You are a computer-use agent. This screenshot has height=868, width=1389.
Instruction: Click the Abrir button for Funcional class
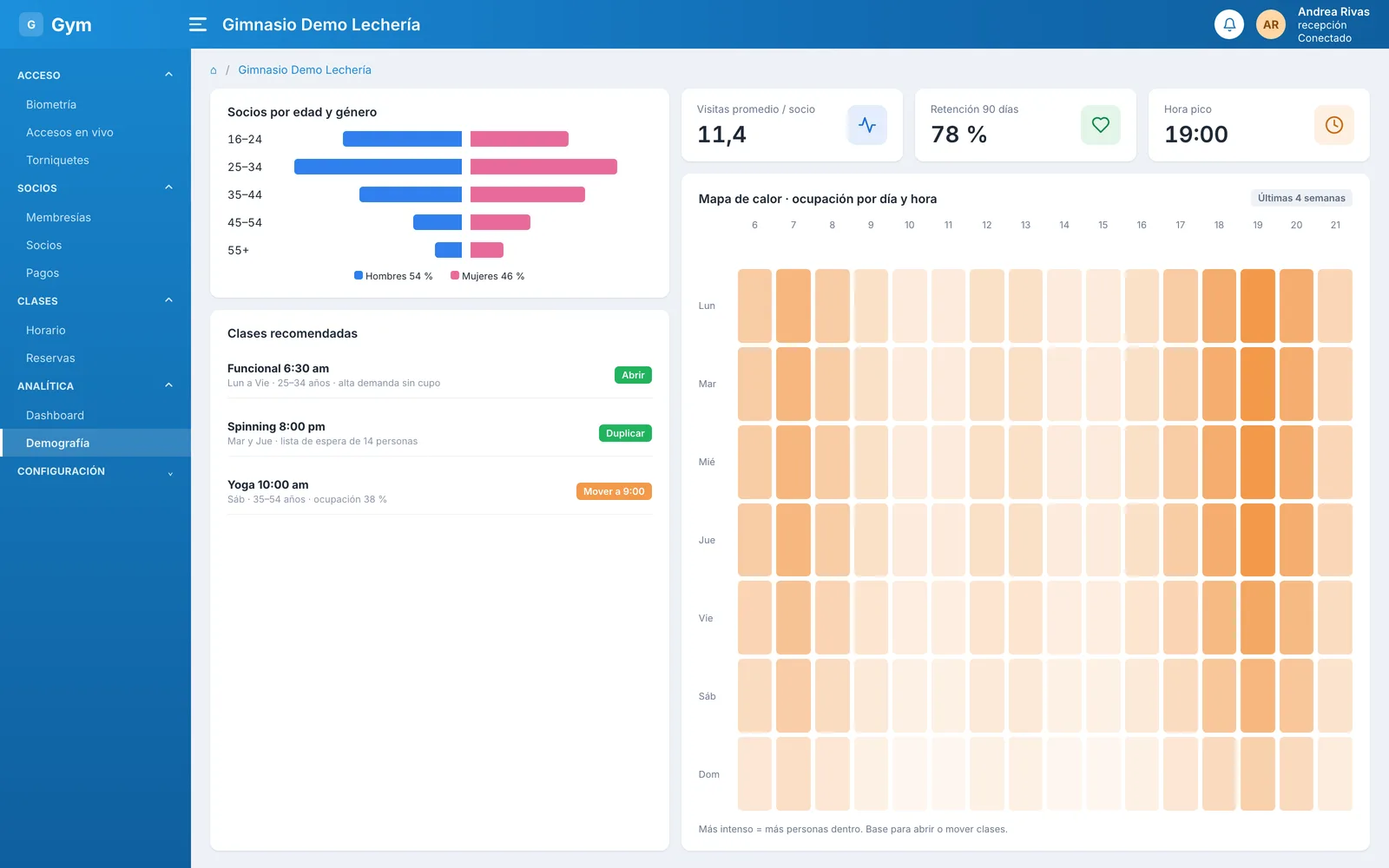[x=633, y=375]
